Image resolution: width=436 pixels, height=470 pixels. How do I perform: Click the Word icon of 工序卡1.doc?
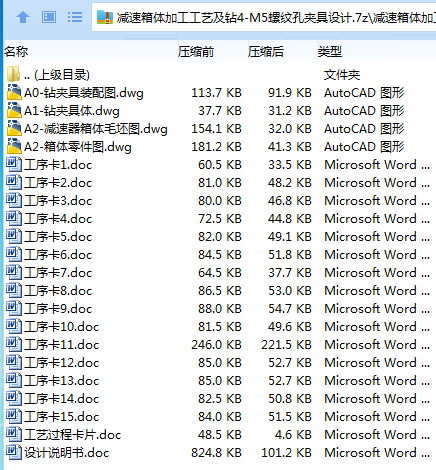click(14, 164)
